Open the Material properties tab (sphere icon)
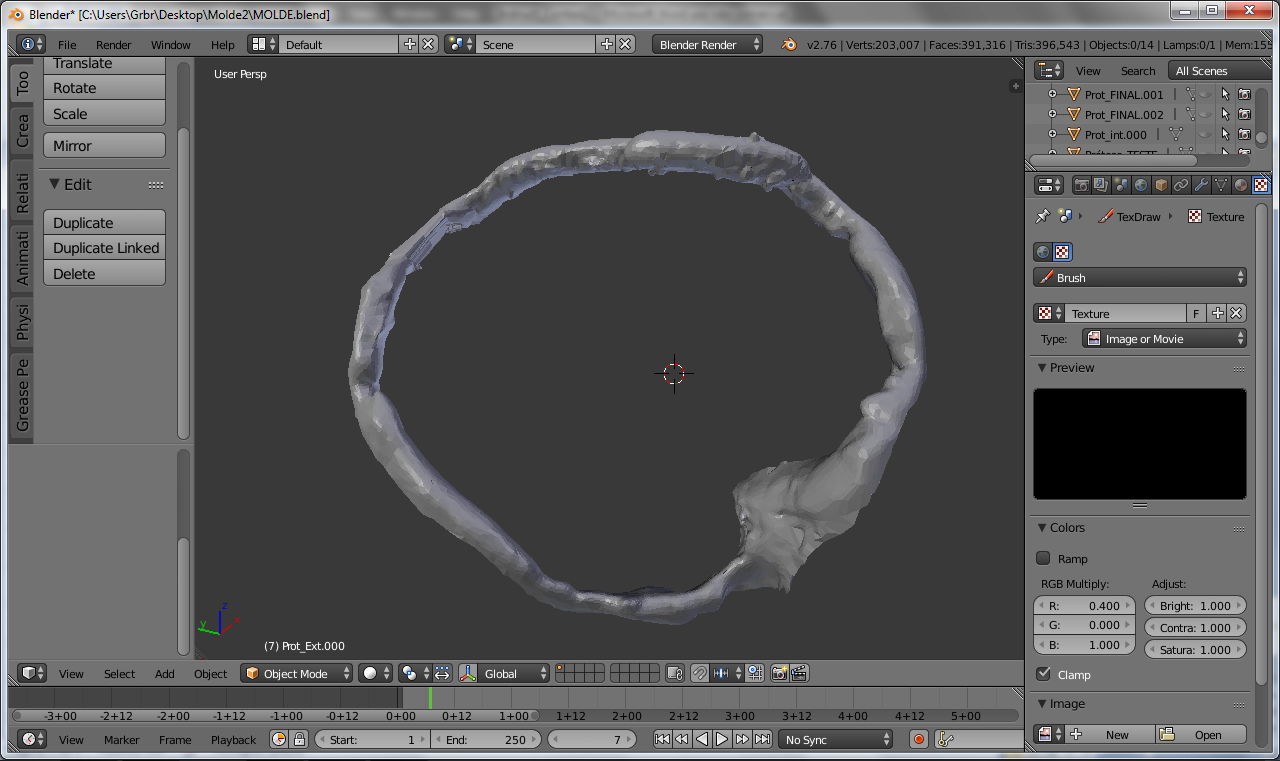Screen dimensions: 1280x761 pyautogui.click(x=1241, y=185)
